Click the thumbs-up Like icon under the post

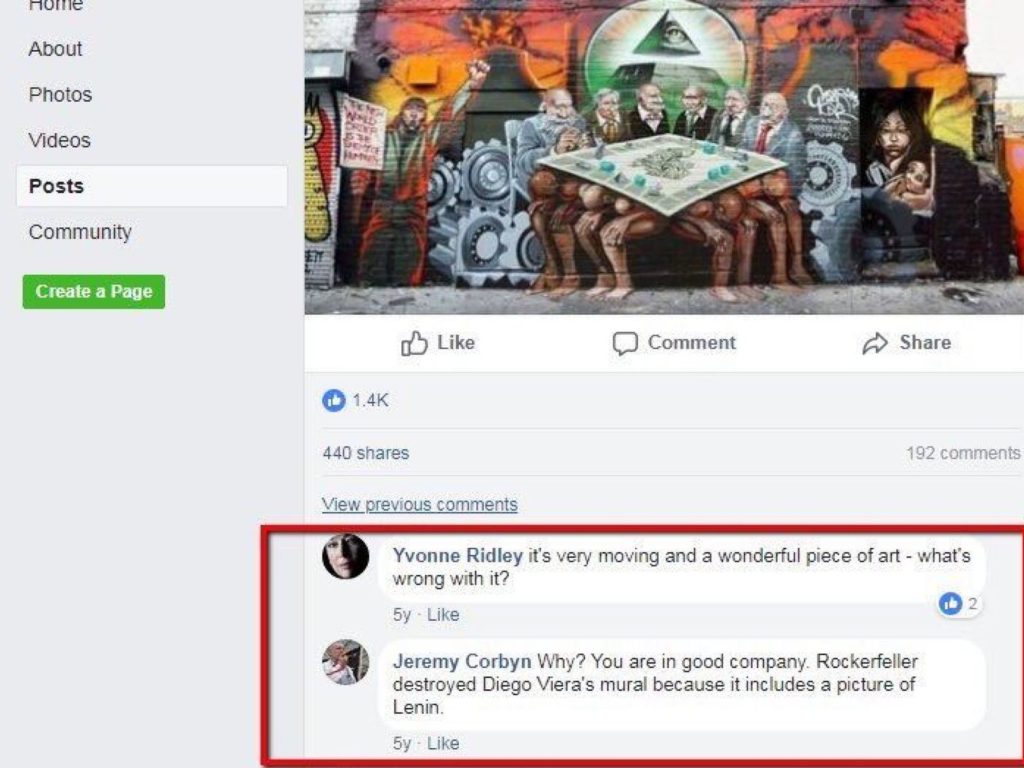(414, 343)
